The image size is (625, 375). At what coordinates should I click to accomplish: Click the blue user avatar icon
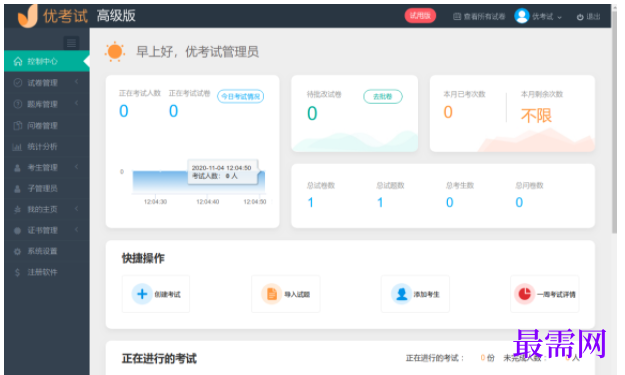(521, 16)
